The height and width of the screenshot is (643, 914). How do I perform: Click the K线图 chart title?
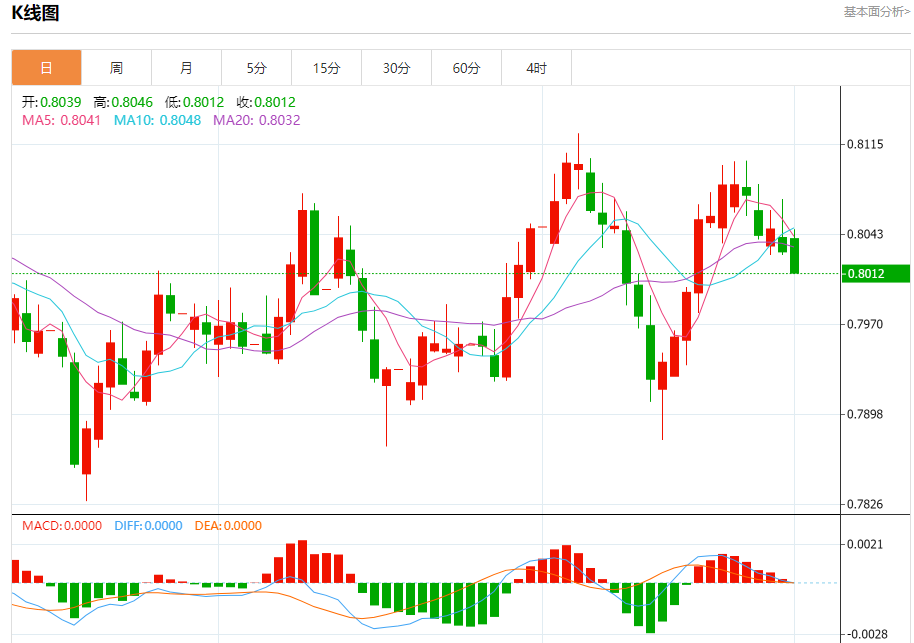pos(36,14)
